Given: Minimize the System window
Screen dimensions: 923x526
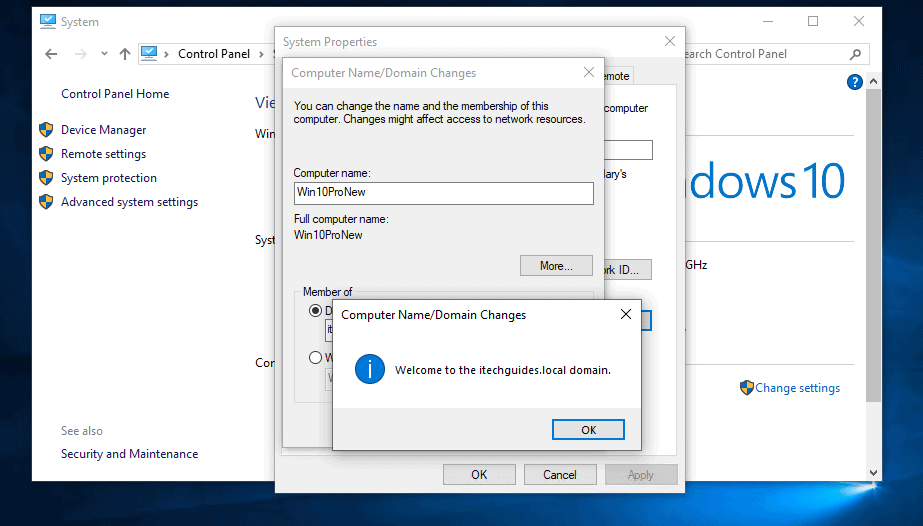Looking at the screenshot, I should point(768,22).
